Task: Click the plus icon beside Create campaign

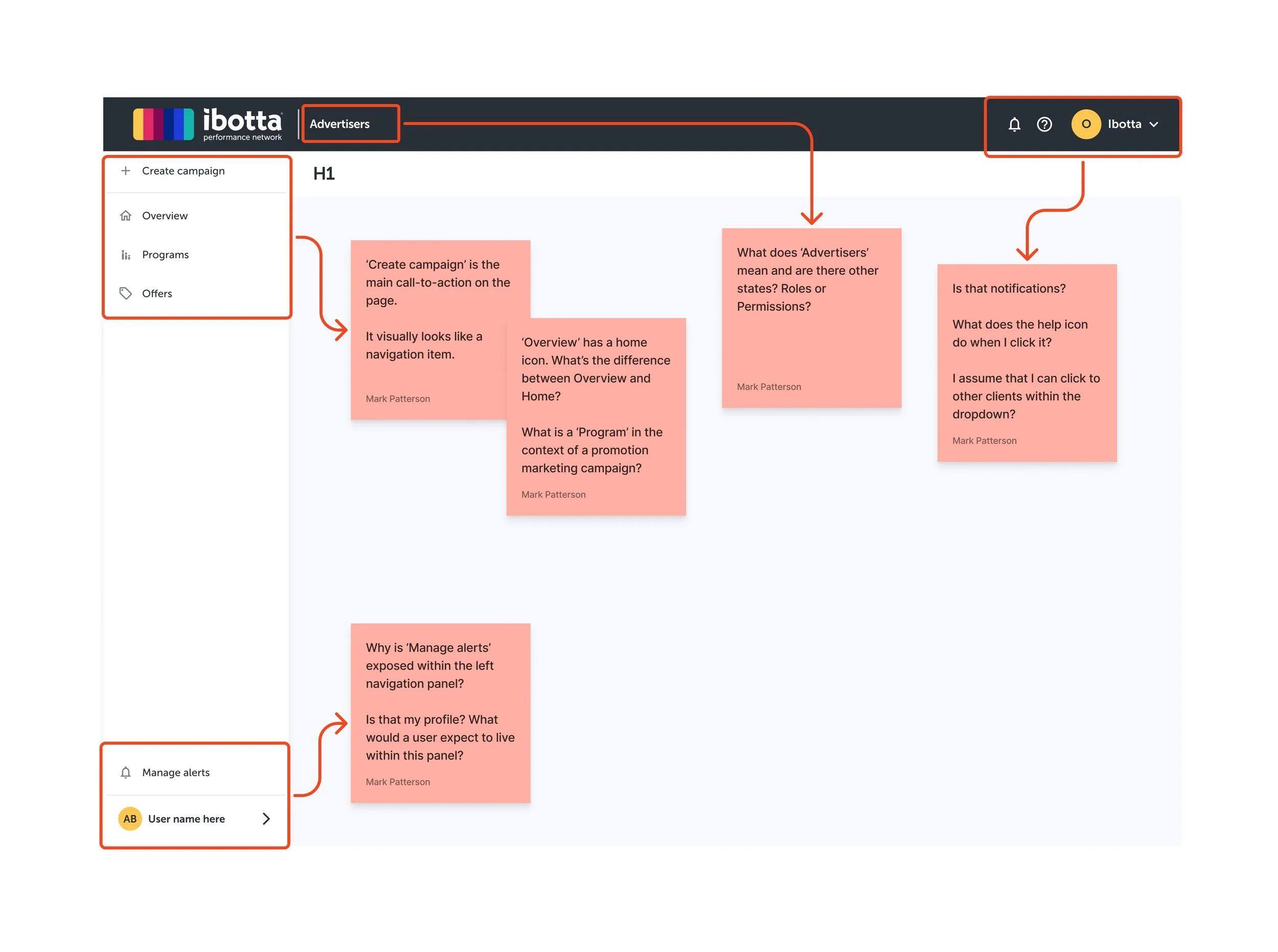Action: 126,171
